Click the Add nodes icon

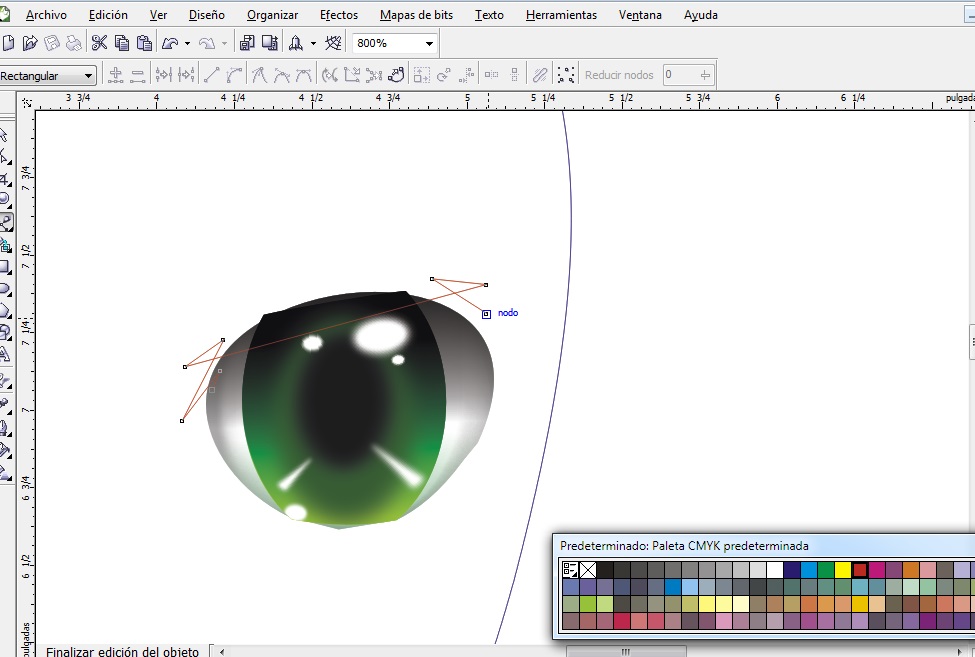(116, 75)
